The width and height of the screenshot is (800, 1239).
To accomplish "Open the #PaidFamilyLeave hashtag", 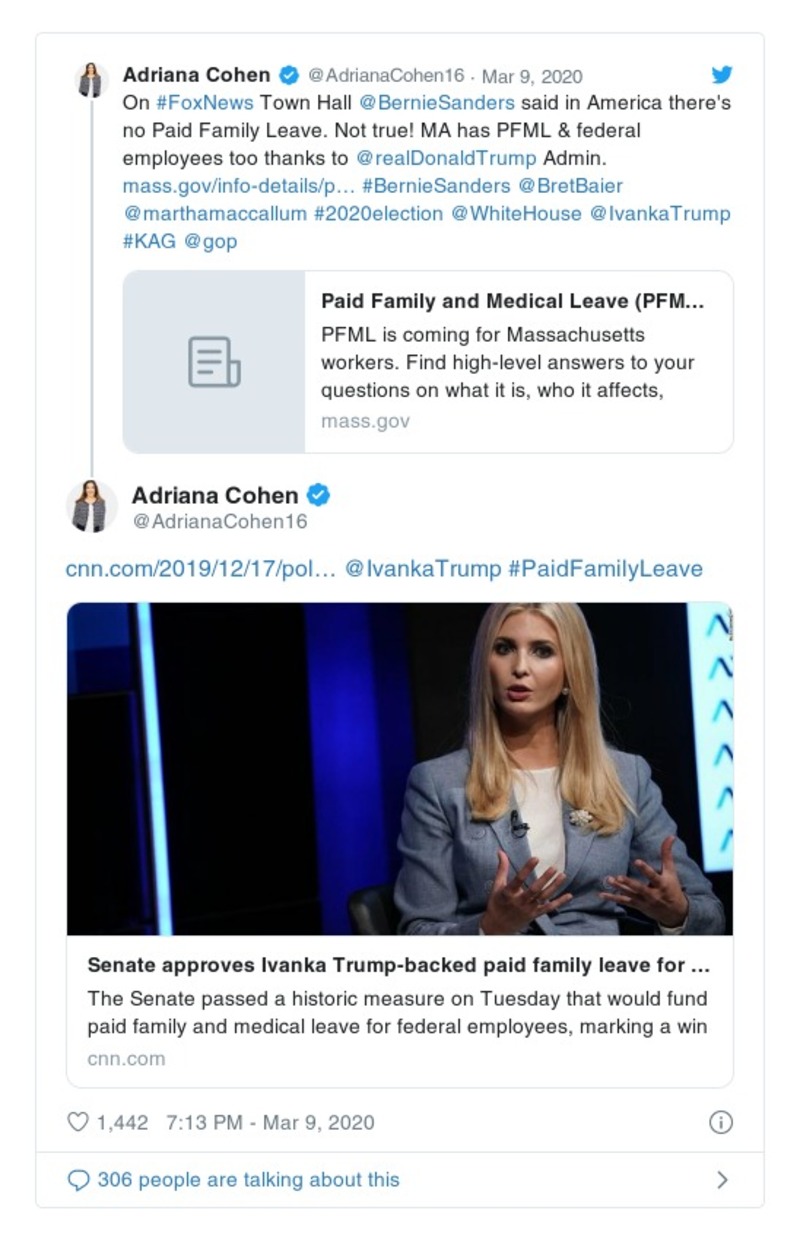I will pos(605,569).
